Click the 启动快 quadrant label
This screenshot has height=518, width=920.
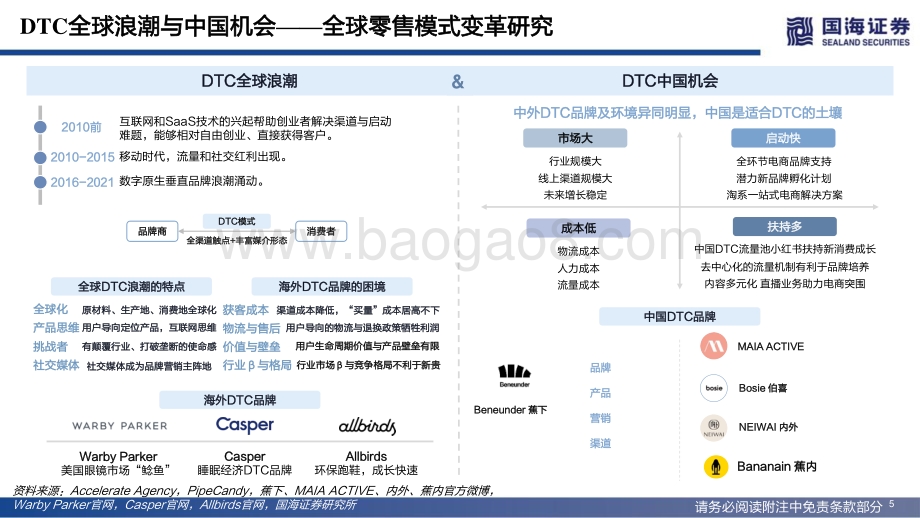tap(783, 138)
